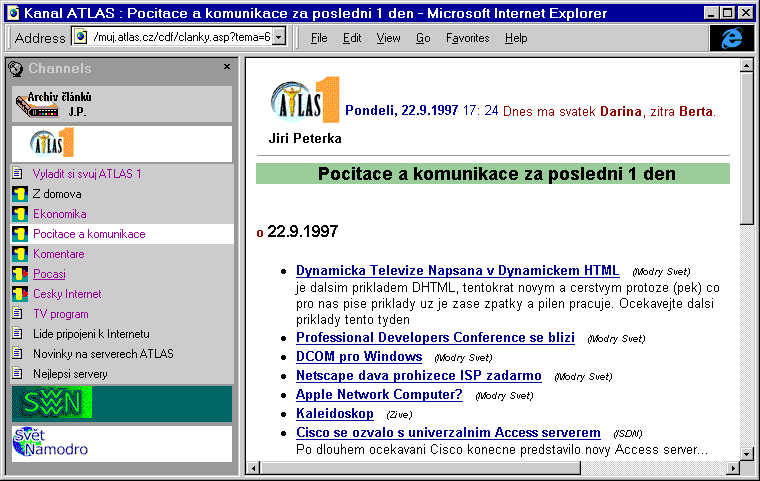Click the icon next to Z domova

pos(20,194)
